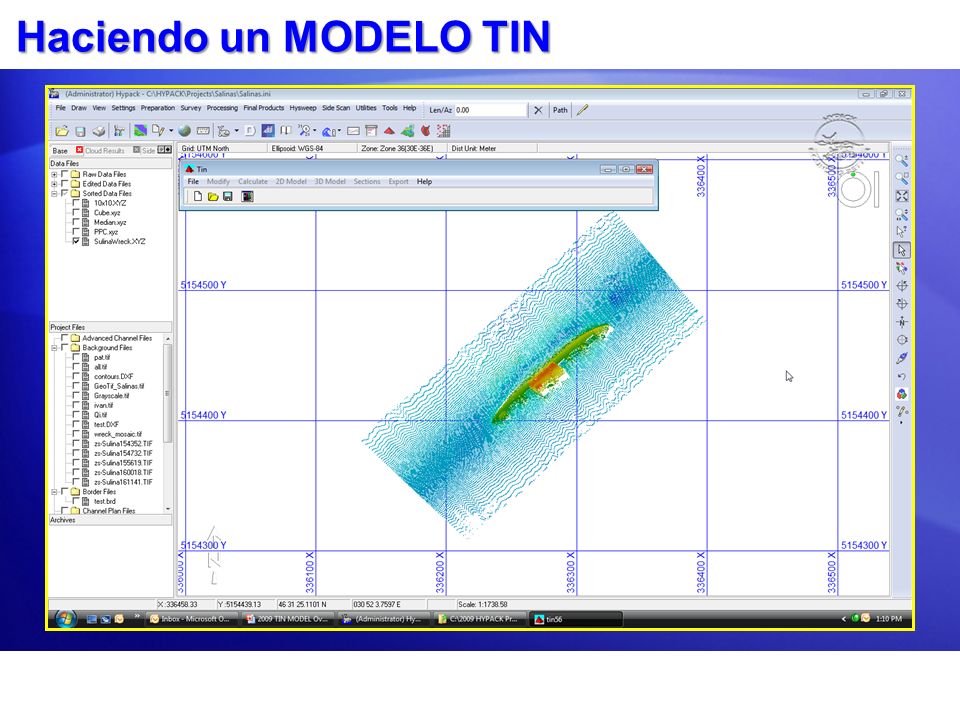Open file folder icon in Tin window
The image size is (960, 720).
click(x=212, y=197)
